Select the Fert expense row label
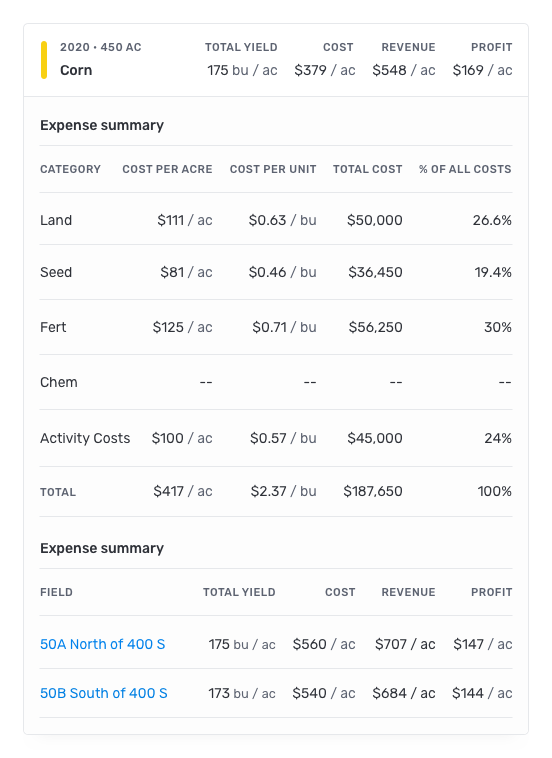The image size is (552, 758). pos(53,327)
